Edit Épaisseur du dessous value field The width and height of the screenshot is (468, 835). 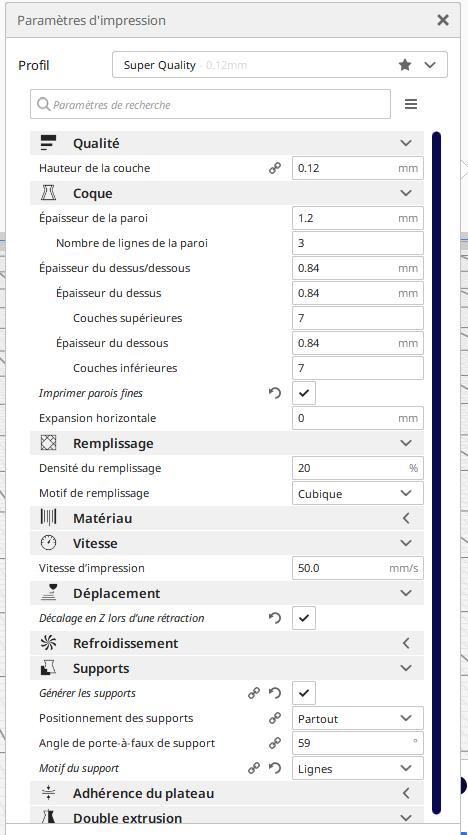(358, 343)
